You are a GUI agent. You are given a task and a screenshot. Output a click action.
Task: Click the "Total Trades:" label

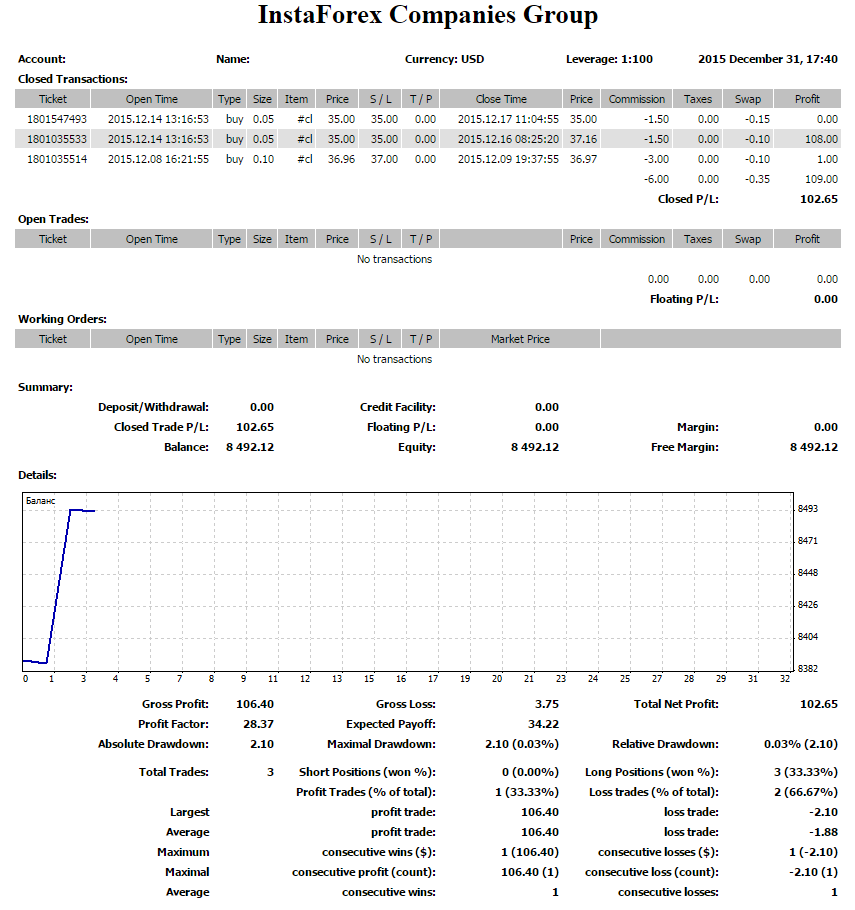click(x=174, y=772)
